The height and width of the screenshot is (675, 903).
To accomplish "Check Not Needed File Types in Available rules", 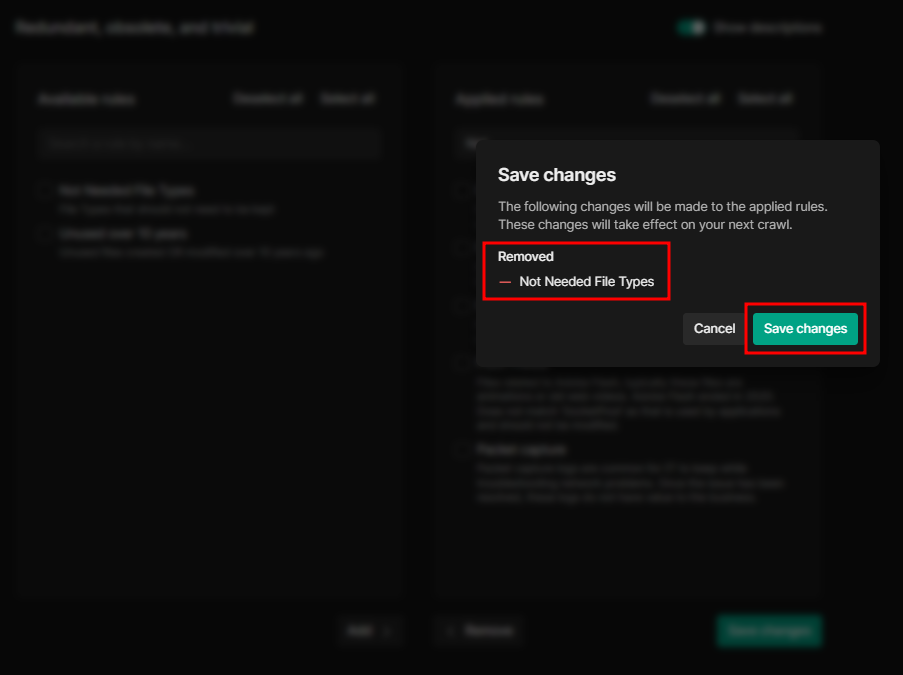I will [45, 191].
